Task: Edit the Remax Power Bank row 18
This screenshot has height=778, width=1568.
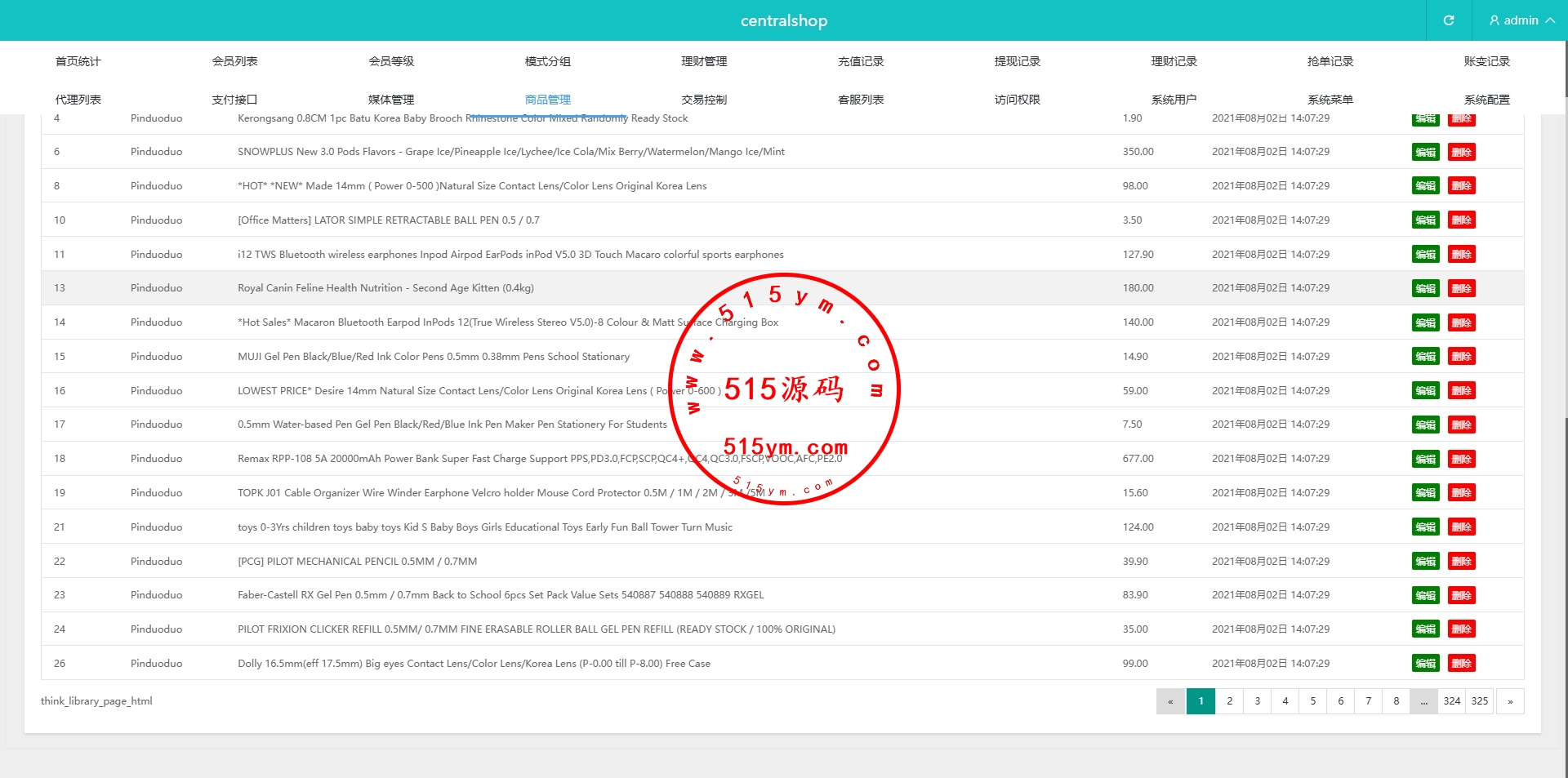Action: point(1425,459)
